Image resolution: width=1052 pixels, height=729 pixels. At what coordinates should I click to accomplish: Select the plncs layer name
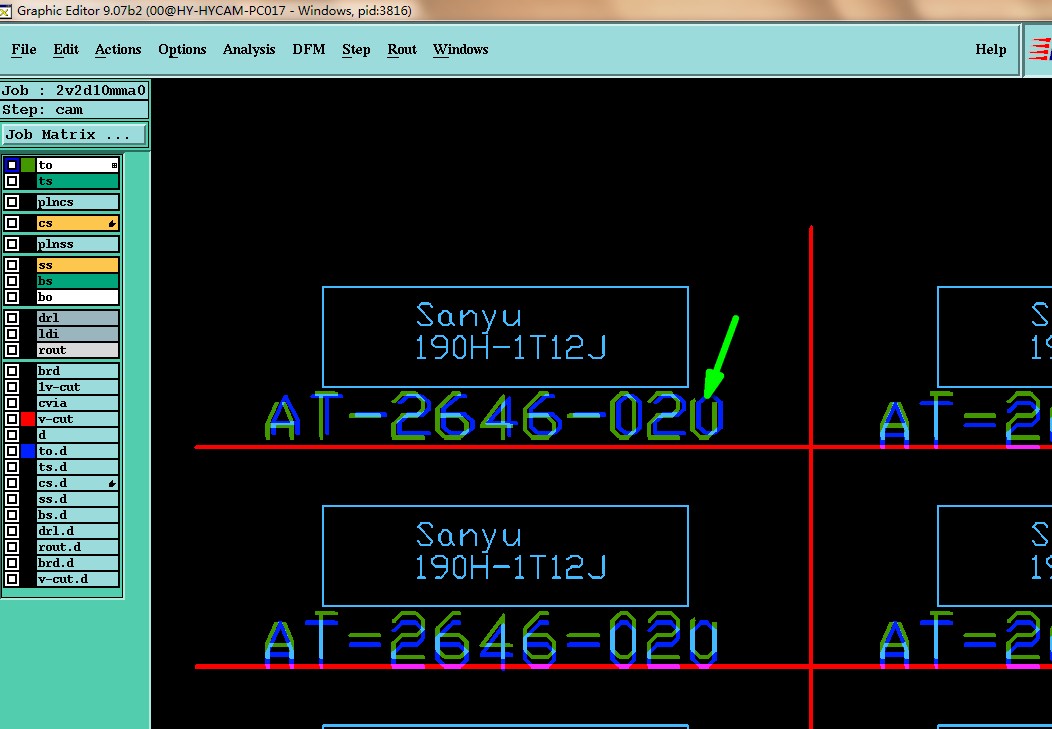pyautogui.click(x=78, y=202)
